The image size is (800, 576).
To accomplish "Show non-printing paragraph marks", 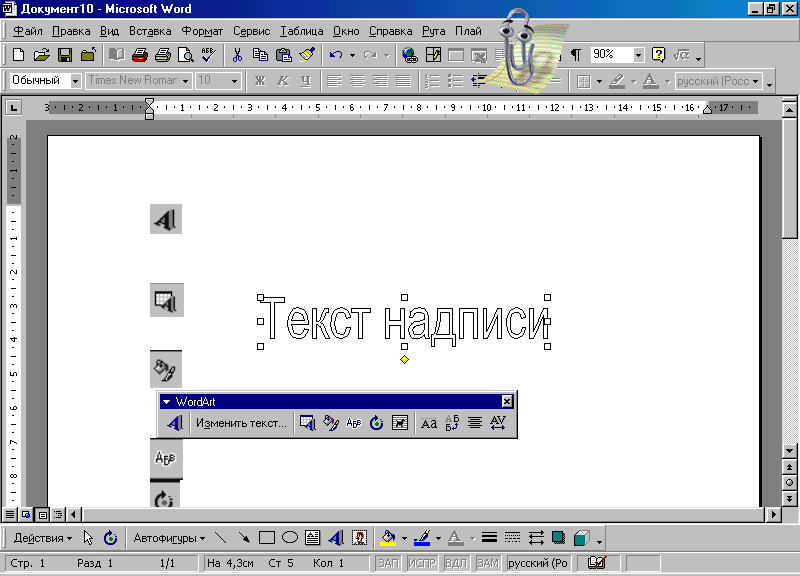I will point(576,55).
